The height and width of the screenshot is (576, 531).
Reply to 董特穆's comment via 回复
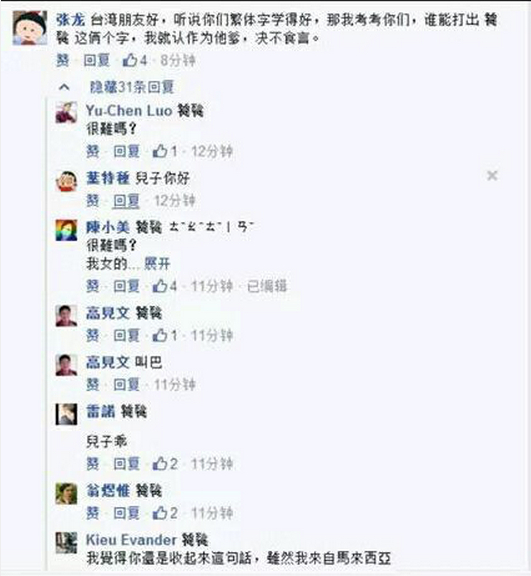click(126, 201)
